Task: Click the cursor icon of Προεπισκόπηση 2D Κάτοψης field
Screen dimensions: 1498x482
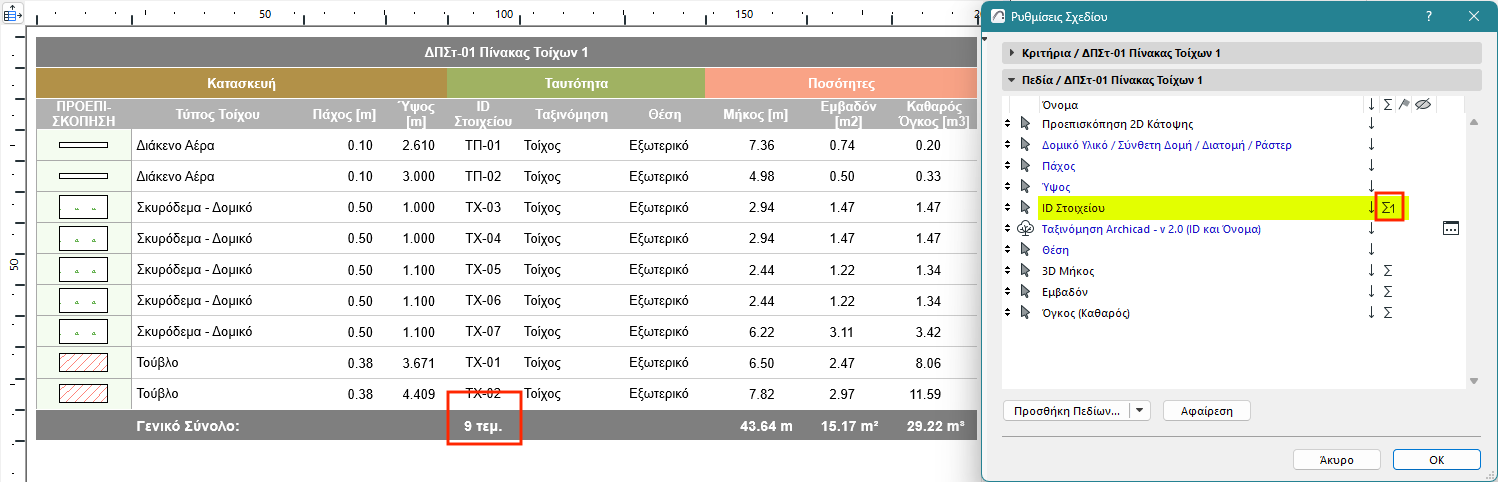Action: pyautogui.click(x=1025, y=124)
